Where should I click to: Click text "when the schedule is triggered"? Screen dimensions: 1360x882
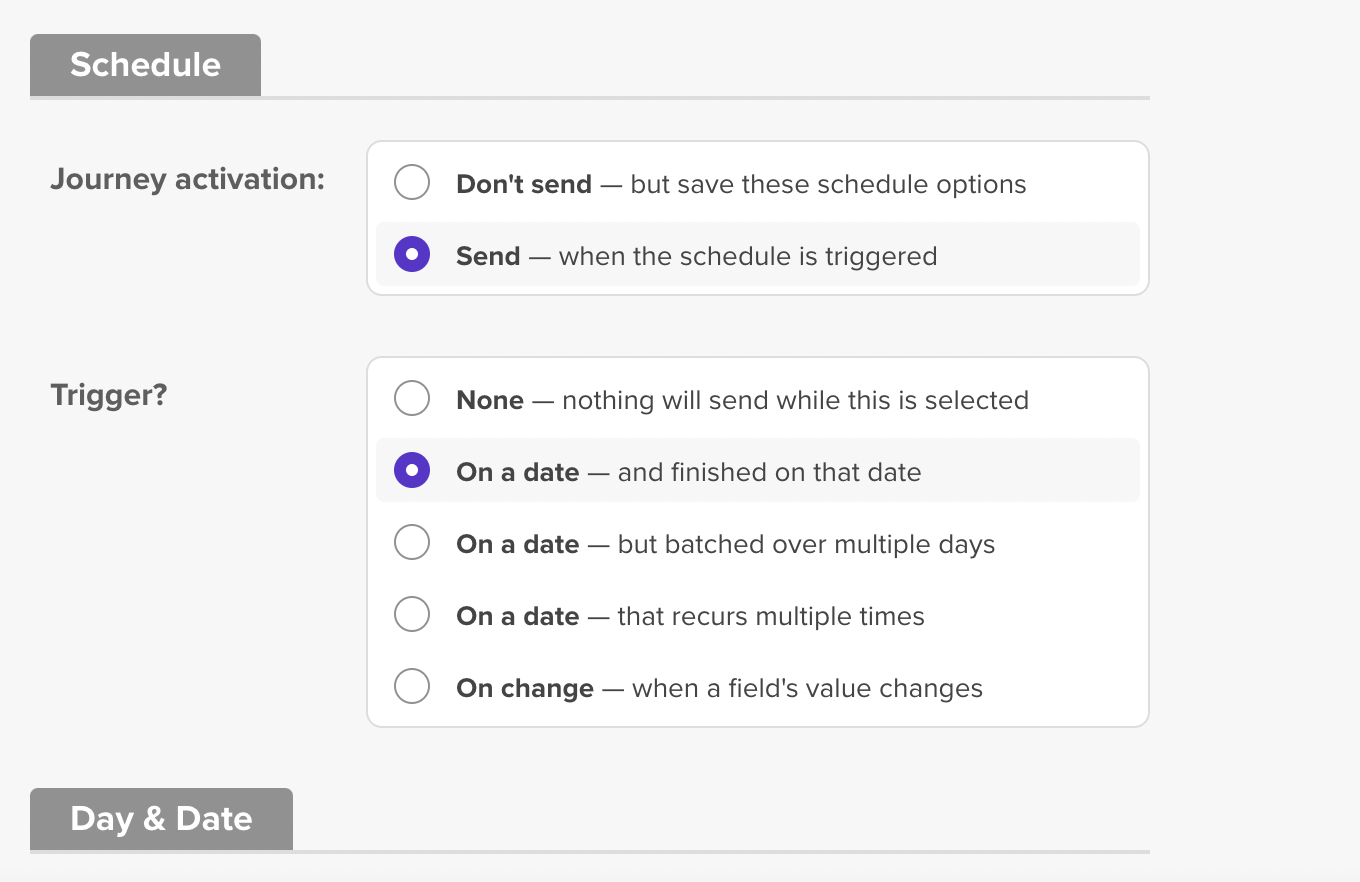748,257
